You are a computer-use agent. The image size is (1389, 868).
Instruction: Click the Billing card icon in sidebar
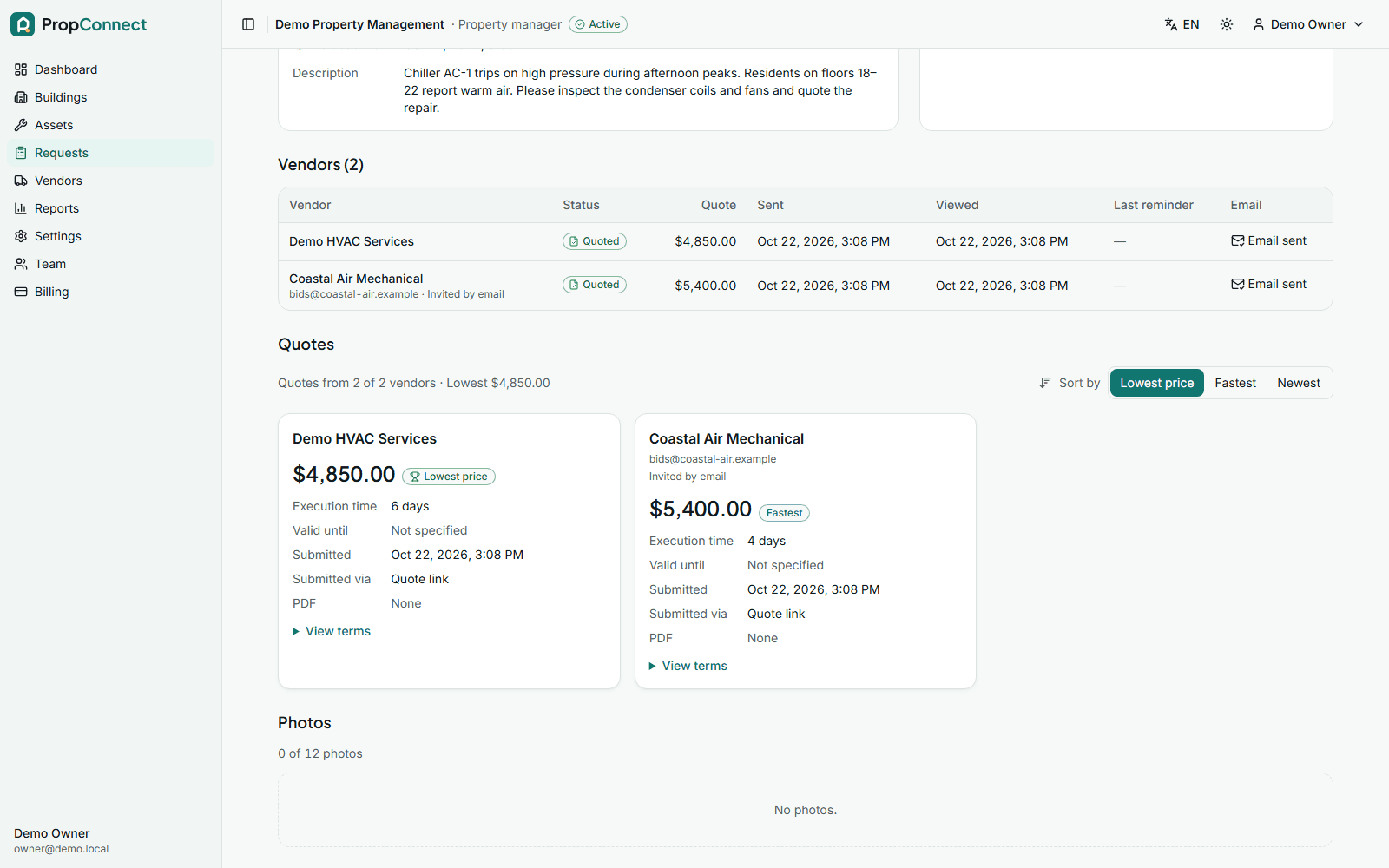21,292
